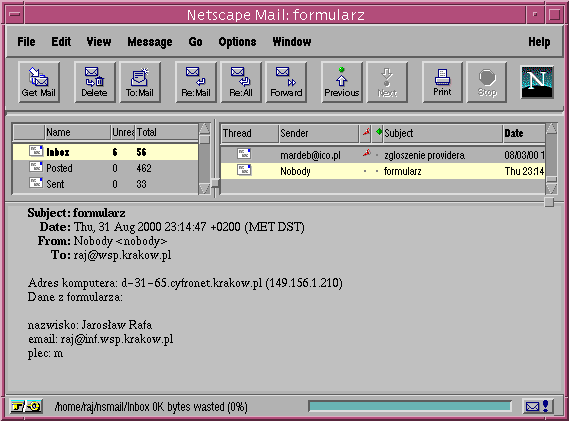569x421 pixels.
Task: Click the Netscape N logo
Action: 537,82
